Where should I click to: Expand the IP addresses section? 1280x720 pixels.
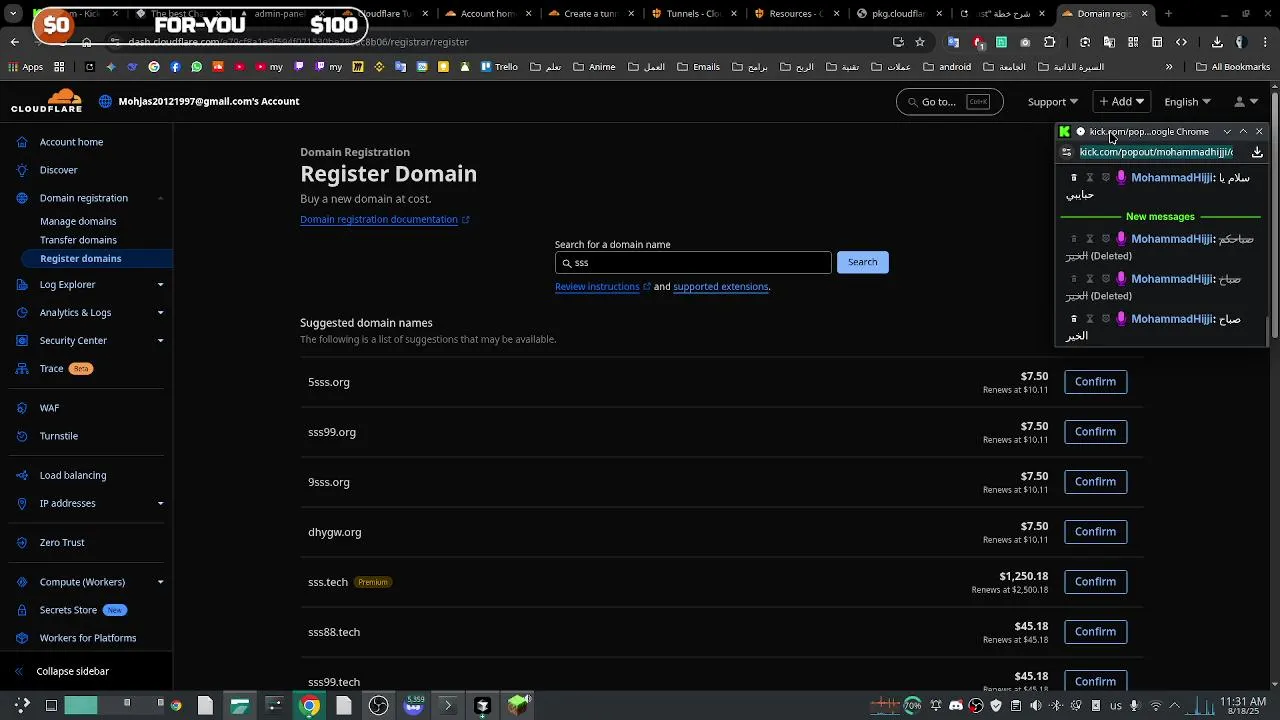pos(160,503)
